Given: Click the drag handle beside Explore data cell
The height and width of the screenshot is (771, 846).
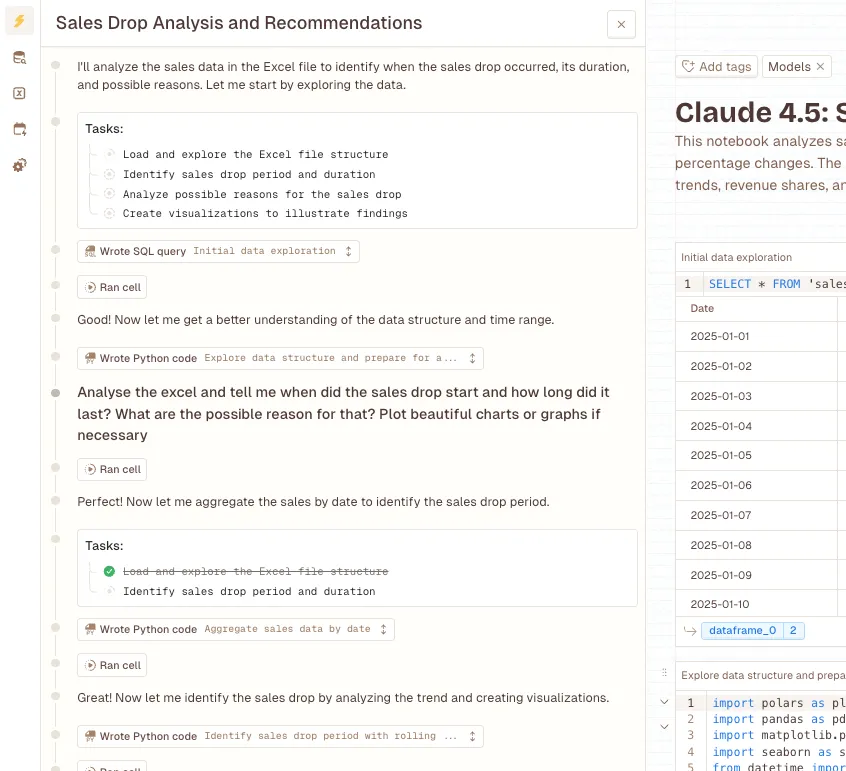Looking at the screenshot, I should 663,674.
